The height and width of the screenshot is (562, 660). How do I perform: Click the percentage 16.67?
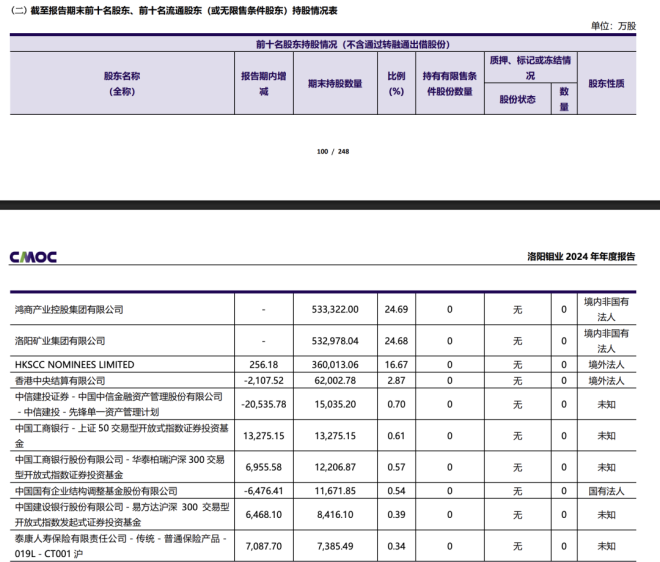396,365
